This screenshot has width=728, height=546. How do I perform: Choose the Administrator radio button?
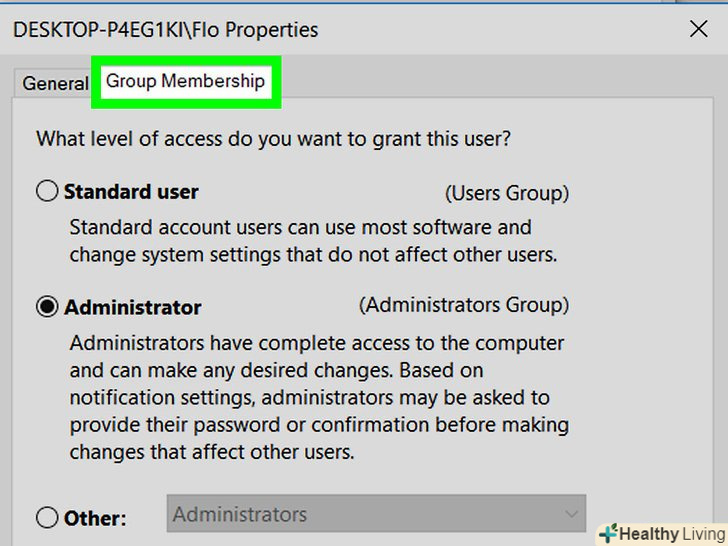click(47, 307)
